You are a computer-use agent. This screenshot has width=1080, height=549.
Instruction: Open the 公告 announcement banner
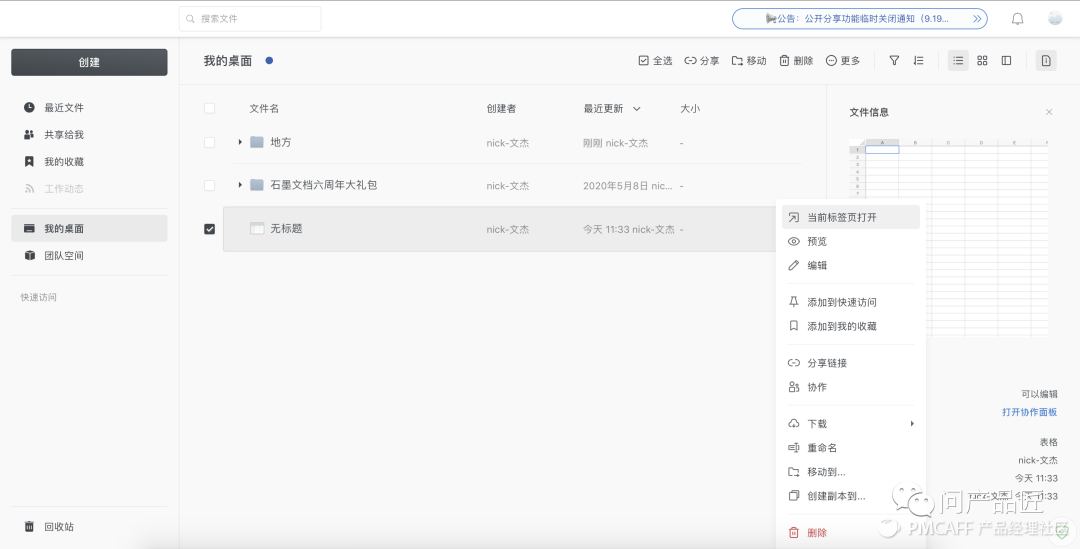point(860,19)
